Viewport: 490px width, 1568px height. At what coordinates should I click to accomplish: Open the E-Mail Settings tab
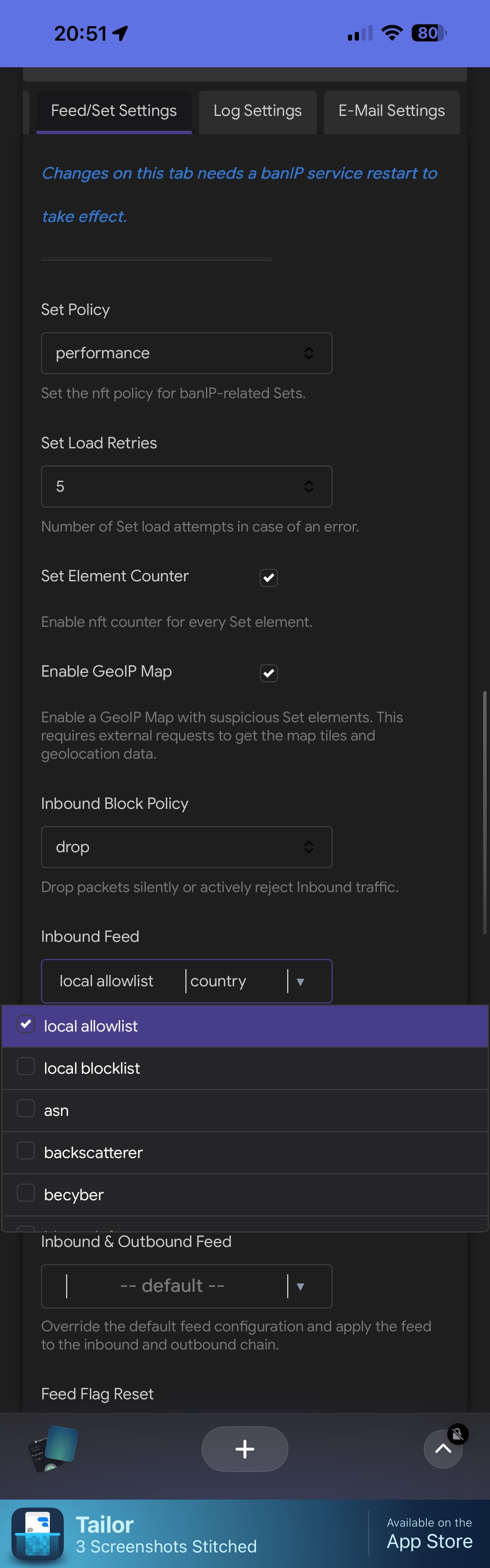[x=391, y=111]
